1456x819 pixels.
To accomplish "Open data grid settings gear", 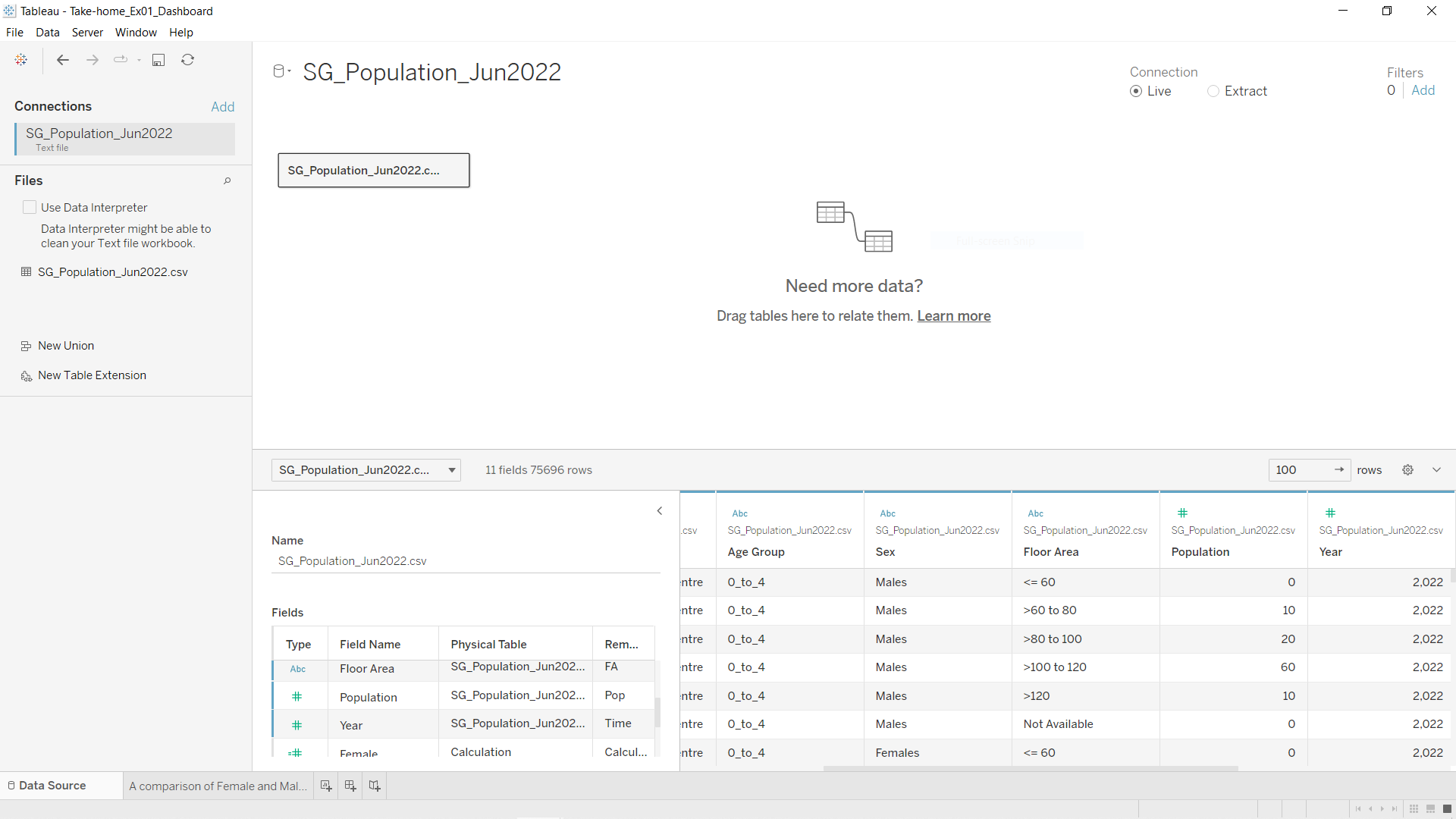I will [1407, 470].
